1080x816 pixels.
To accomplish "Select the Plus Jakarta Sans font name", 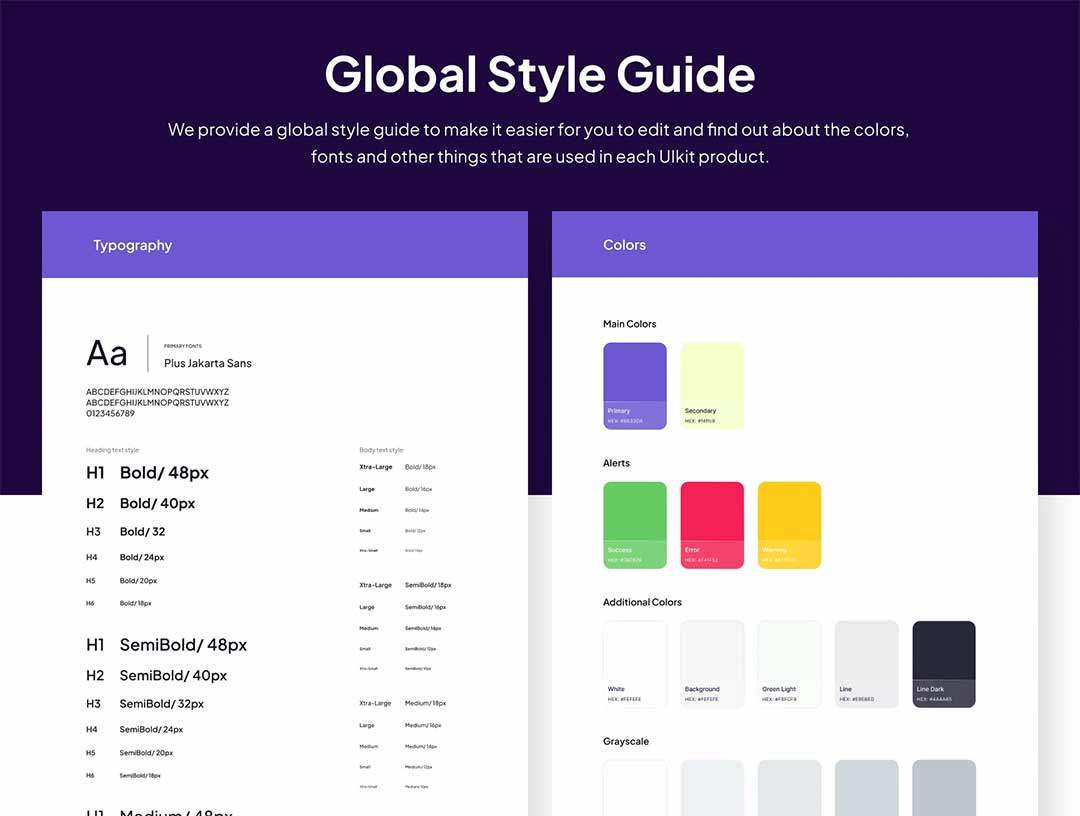I will coord(208,363).
